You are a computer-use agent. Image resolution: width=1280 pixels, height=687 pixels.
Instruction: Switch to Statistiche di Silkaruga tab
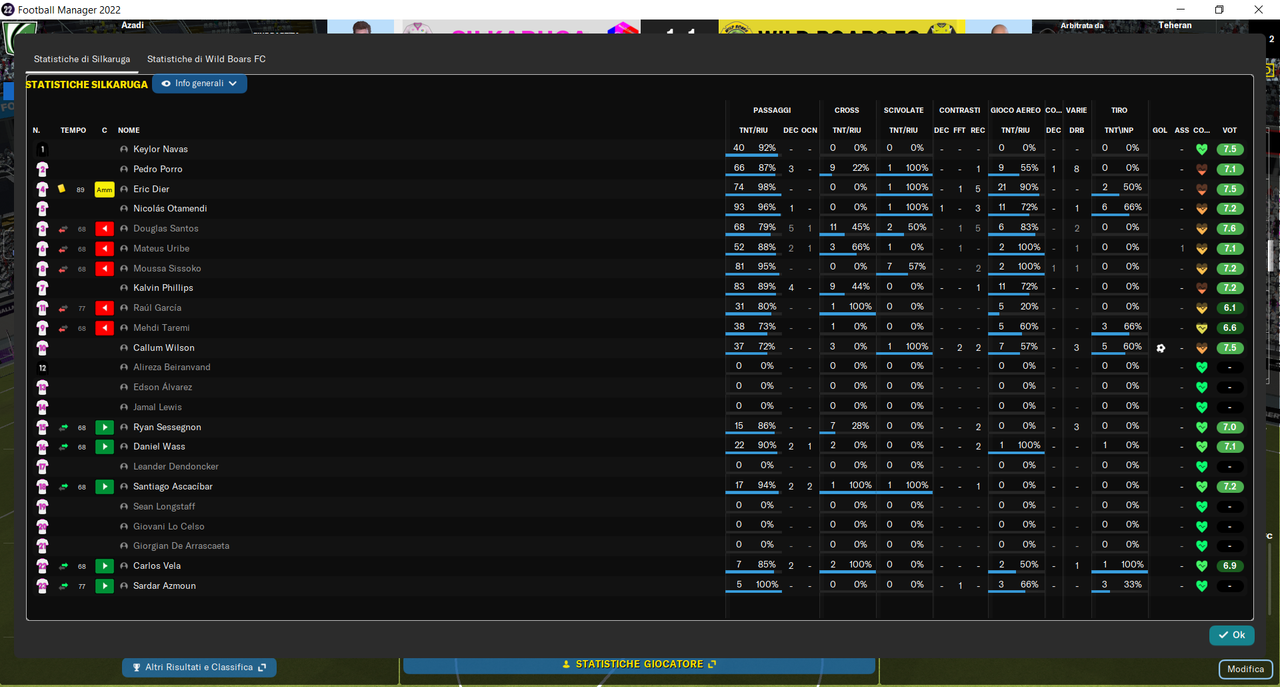(82, 59)
